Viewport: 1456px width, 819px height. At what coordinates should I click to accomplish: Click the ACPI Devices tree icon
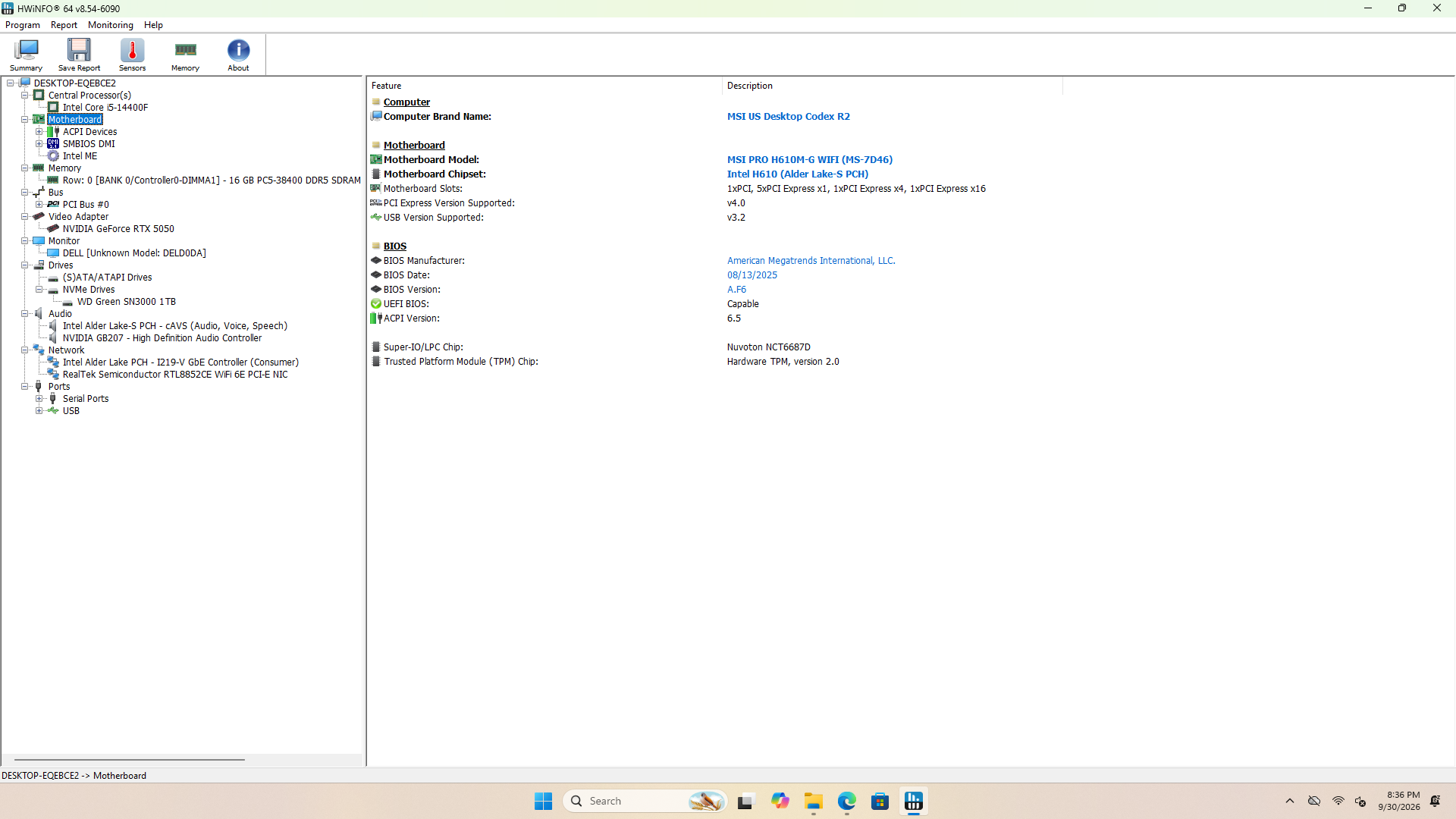(53, 132)
